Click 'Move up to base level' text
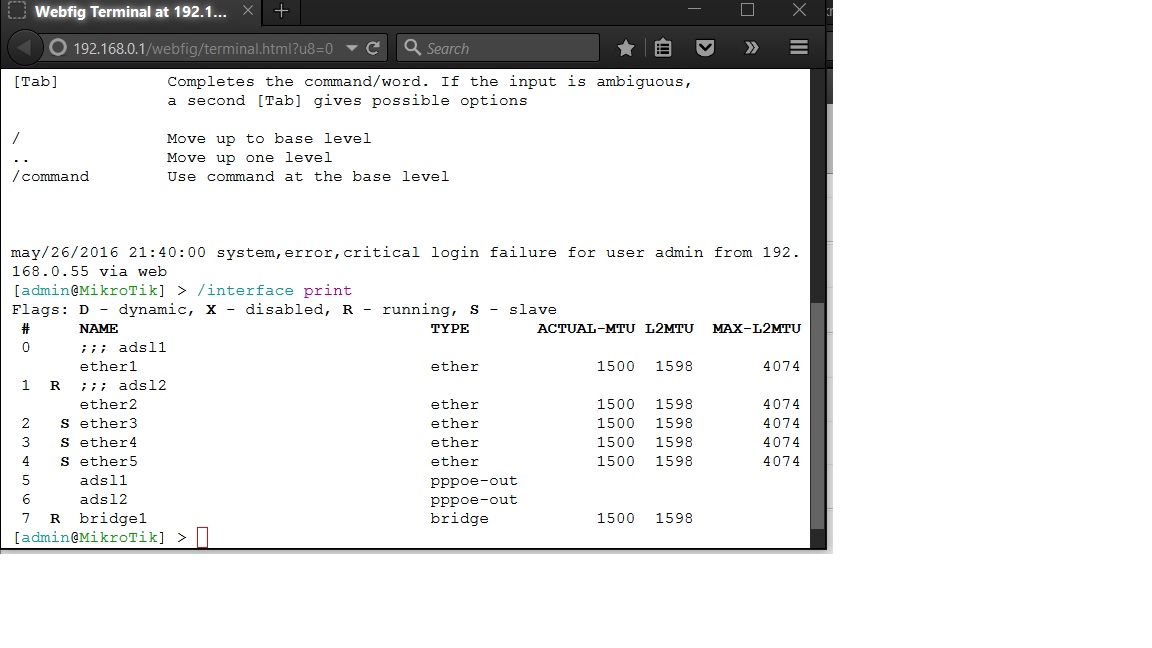 point(269,139)
